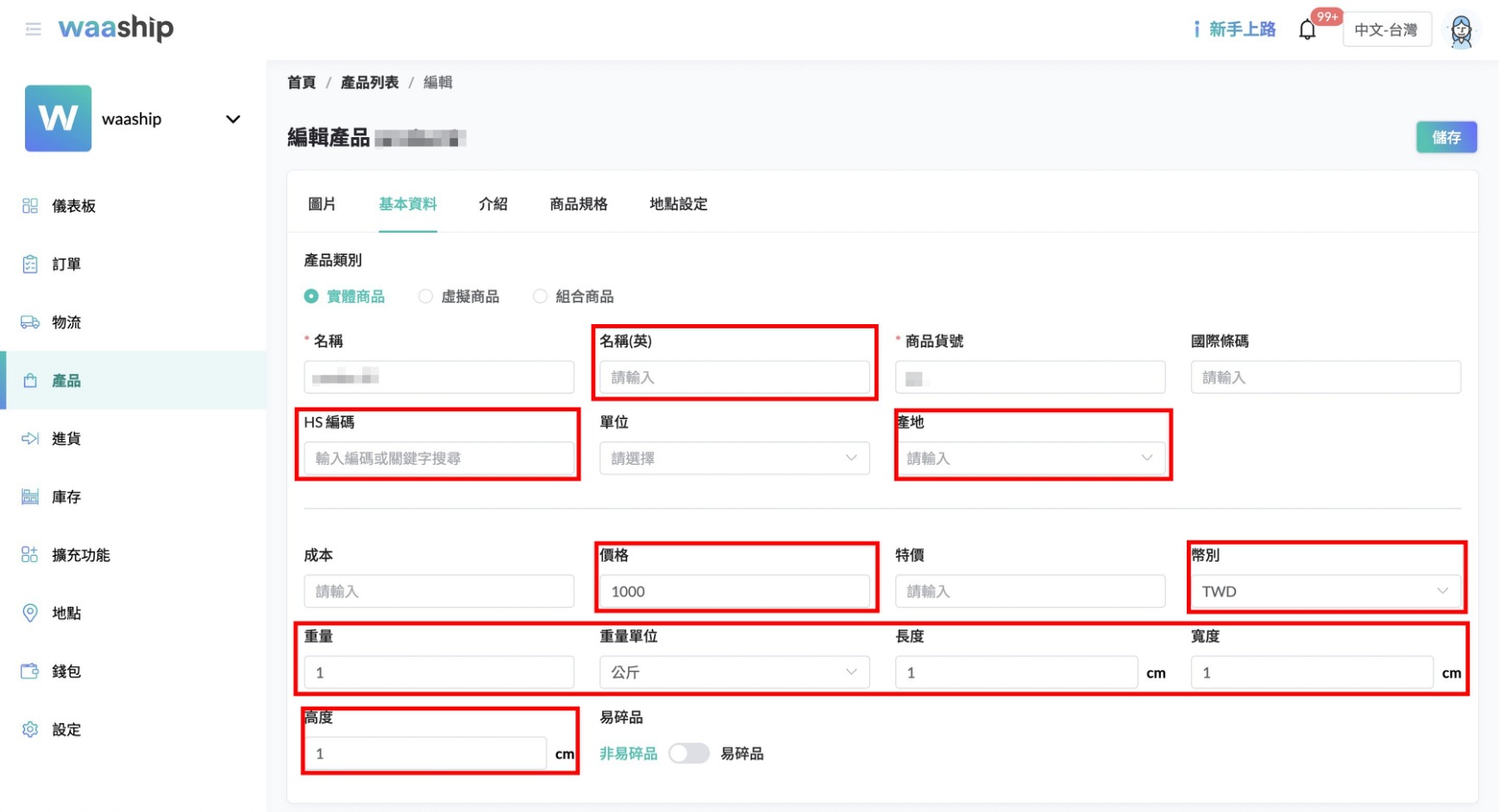
Task: Toggle the 易碎品 fragile switch
Action: [x=688, y=754]
